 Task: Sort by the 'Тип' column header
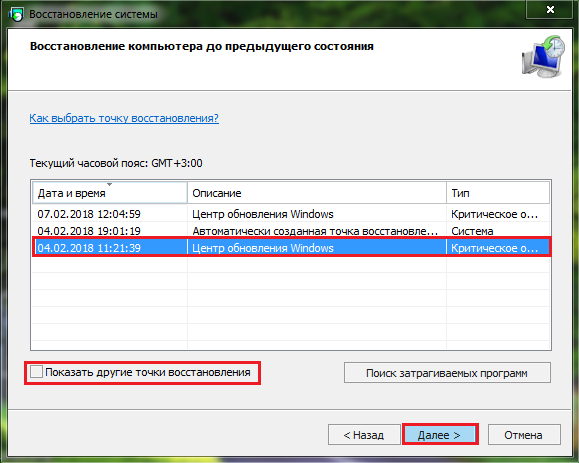coord(498,192)
